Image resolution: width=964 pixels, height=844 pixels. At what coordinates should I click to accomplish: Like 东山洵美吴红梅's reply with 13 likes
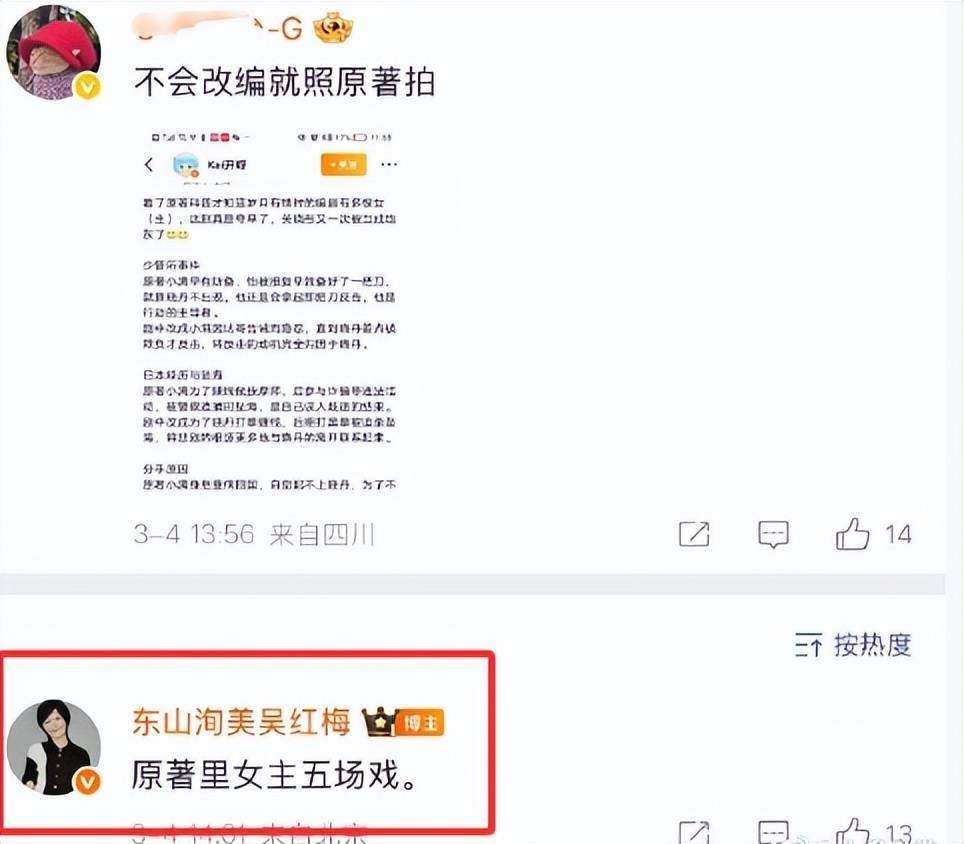[x=853, y=832]
